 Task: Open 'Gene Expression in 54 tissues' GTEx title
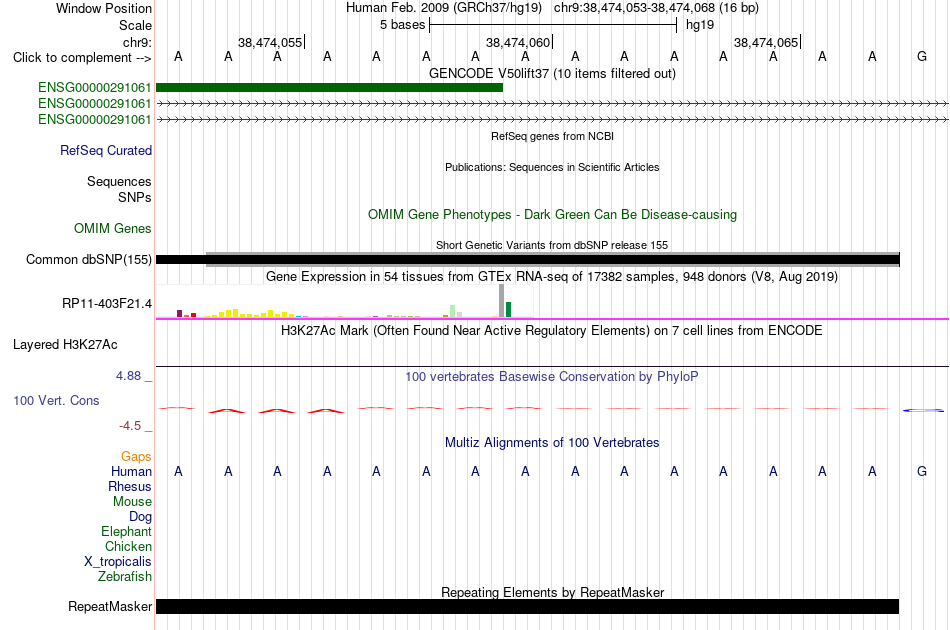click(x=552, y=277)
